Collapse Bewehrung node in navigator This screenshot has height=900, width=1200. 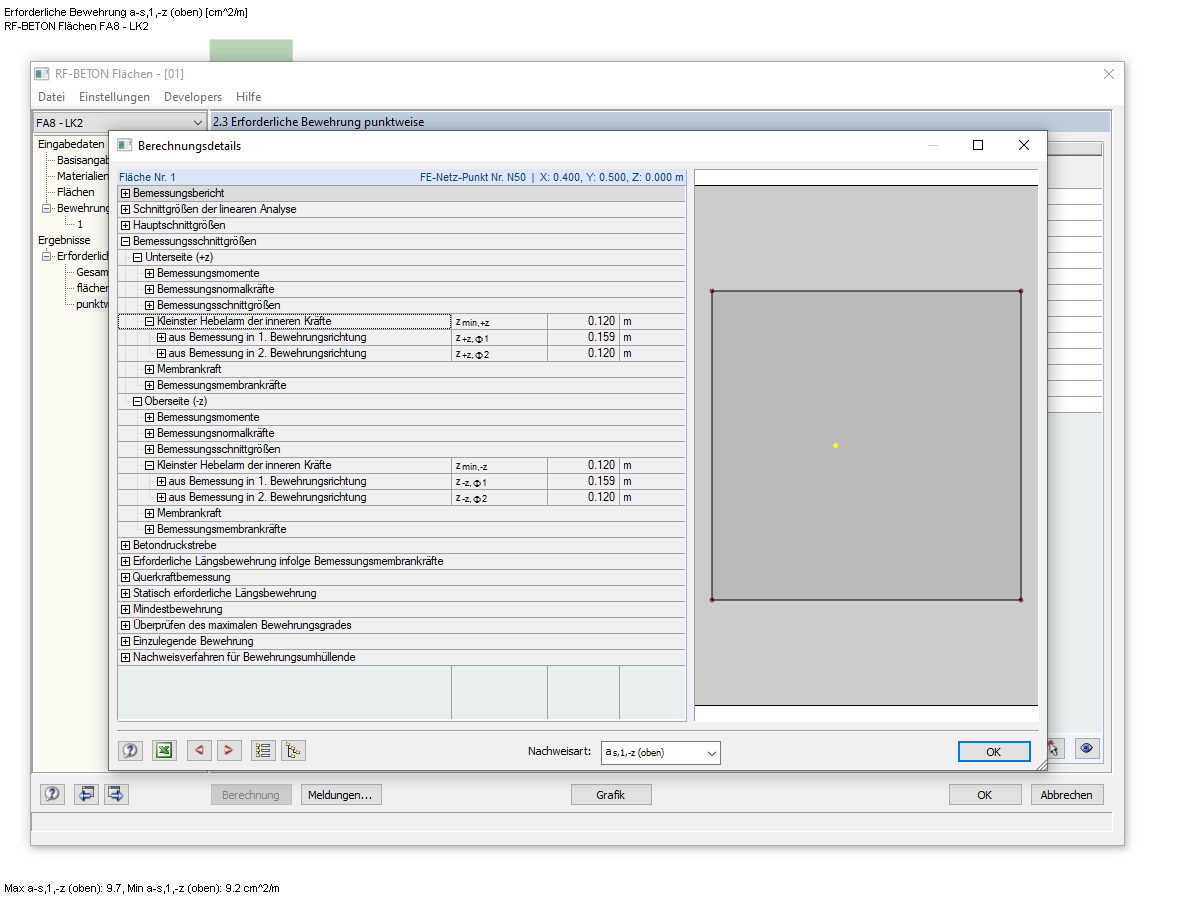[x=46, y=208]
